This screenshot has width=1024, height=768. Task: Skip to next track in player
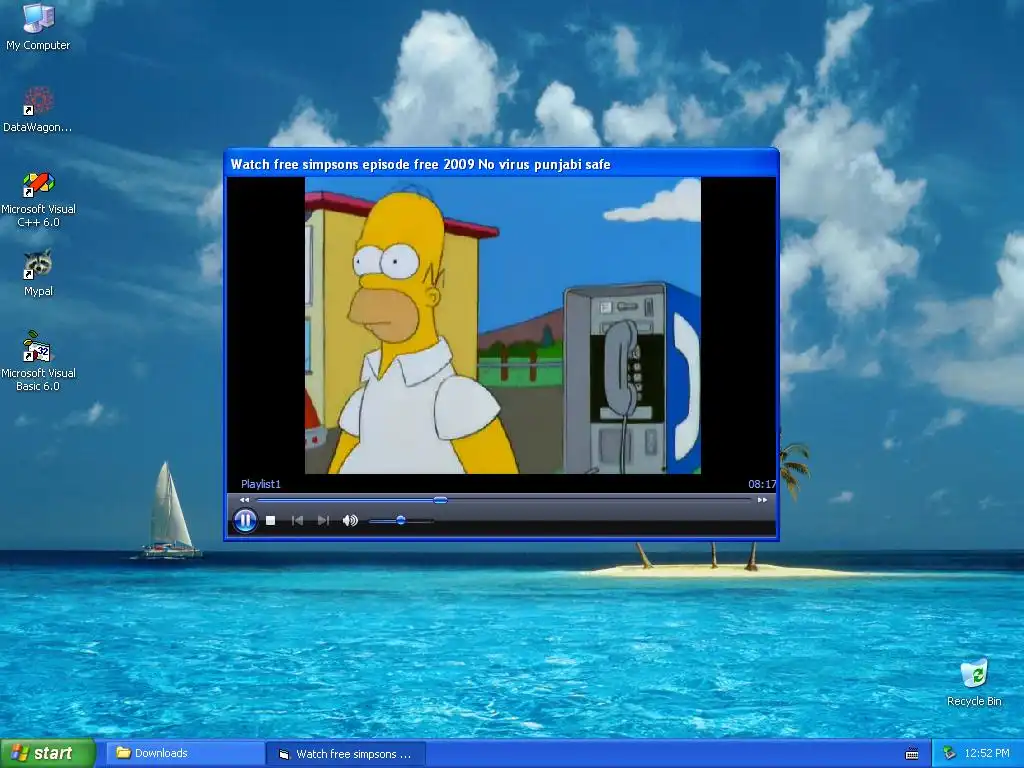(x=323, y=520)
